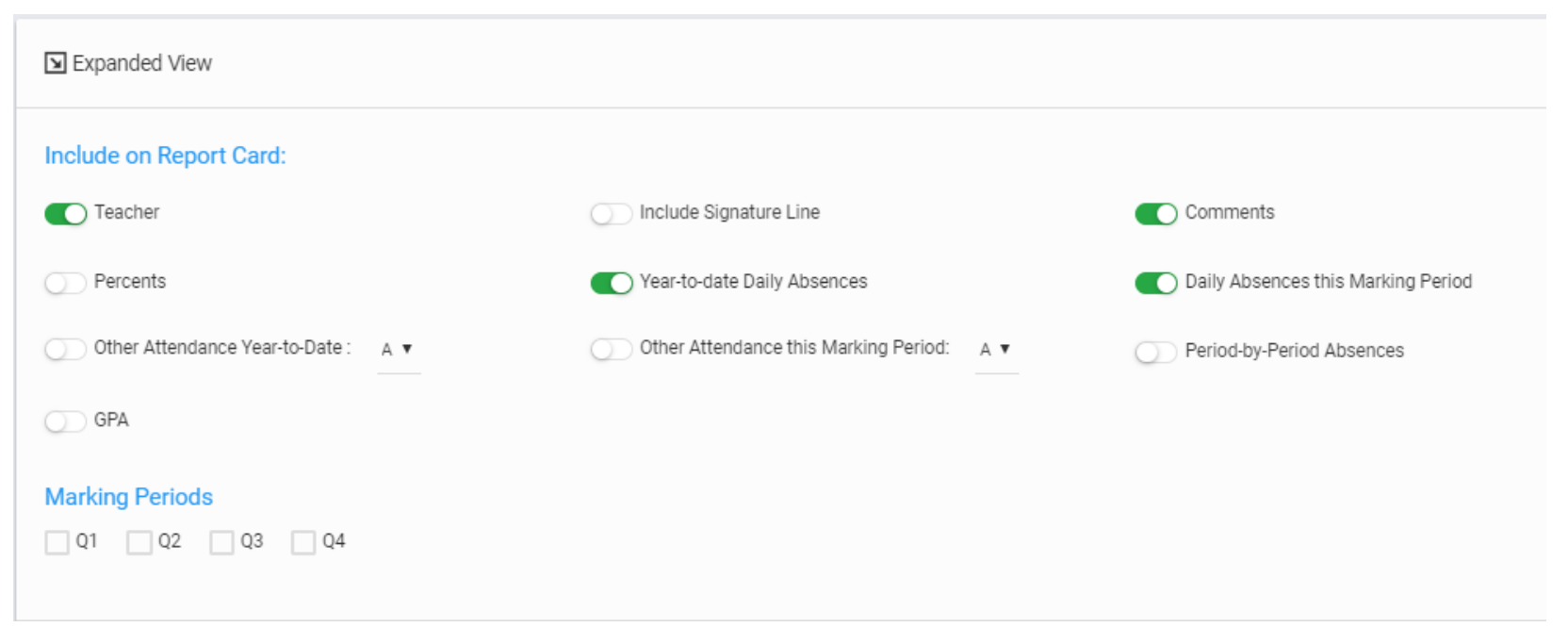Screen dimensions: 1568x643
Task: Check the Q4 marking period box
Action: pyautogui.click(x=303, y=542)
